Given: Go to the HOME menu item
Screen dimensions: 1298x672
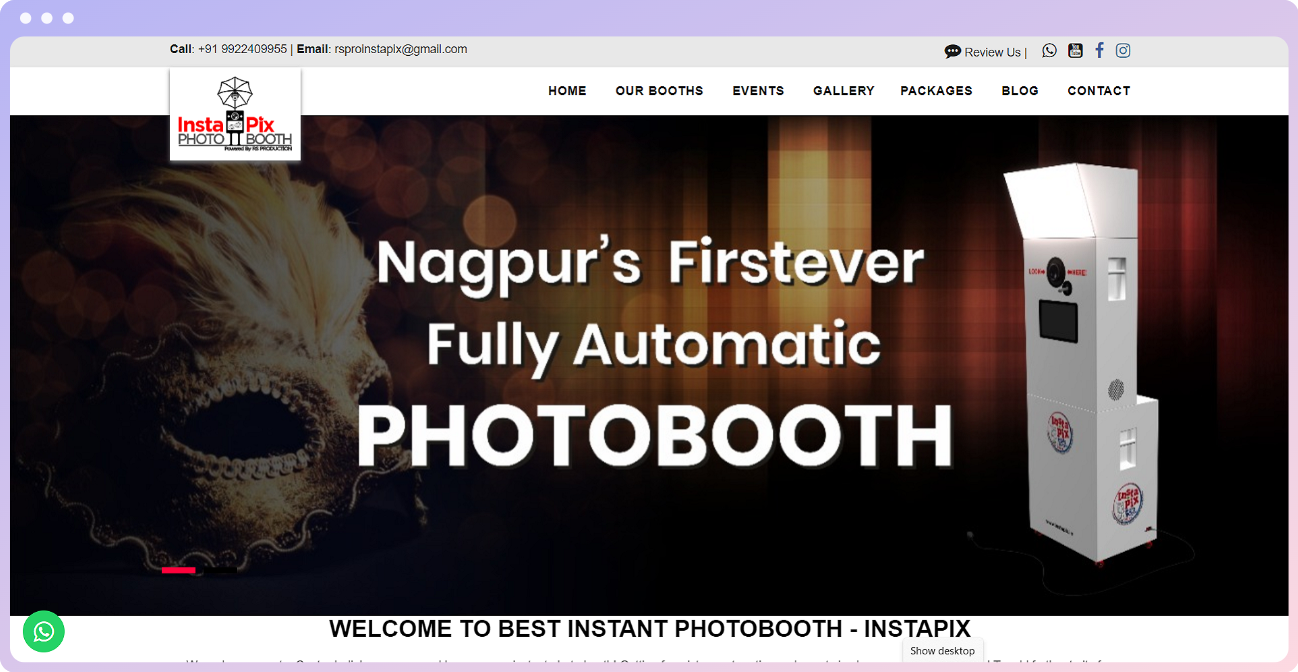Looking at the screenshot, I should pyautogui.click(x=567, y=91).
